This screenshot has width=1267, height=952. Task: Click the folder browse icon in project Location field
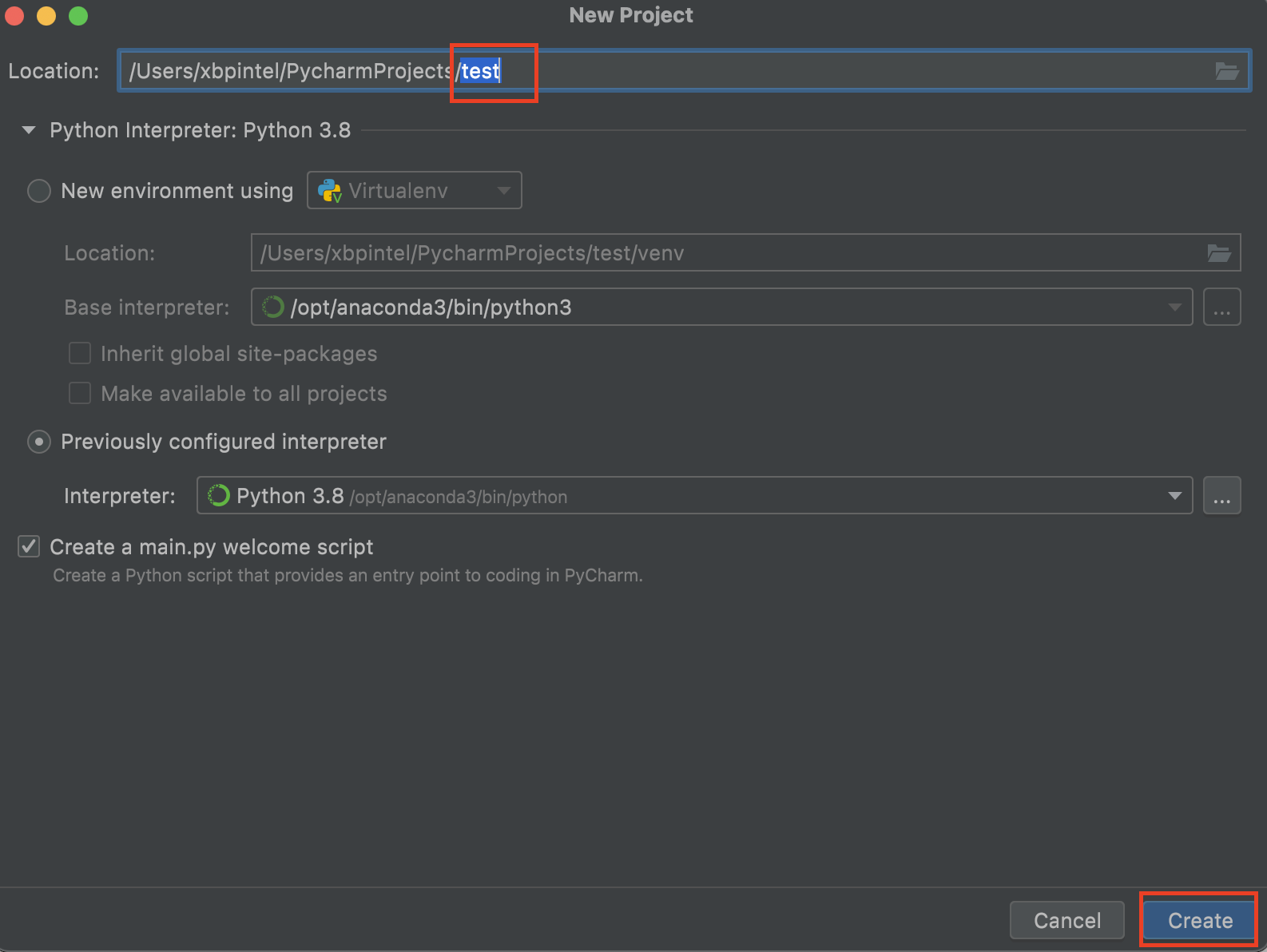[x=1227, y=71]
